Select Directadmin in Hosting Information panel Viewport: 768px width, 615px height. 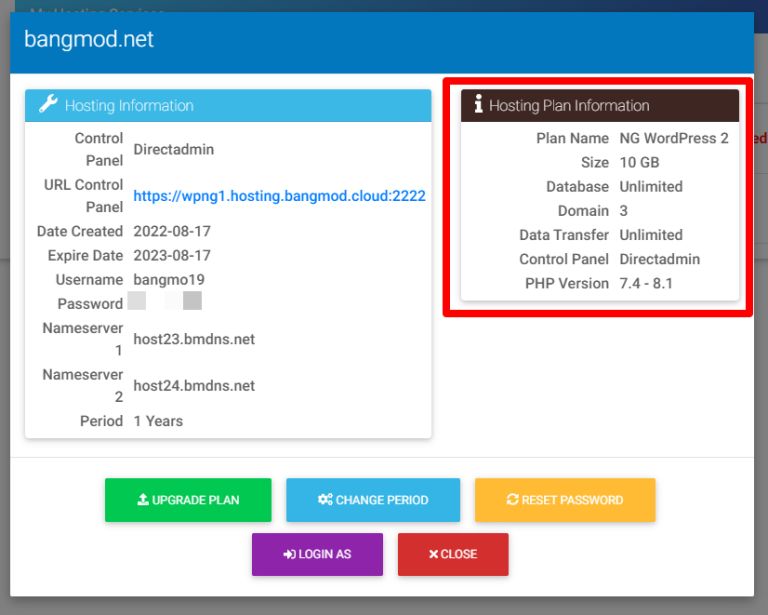pos(173,149)
